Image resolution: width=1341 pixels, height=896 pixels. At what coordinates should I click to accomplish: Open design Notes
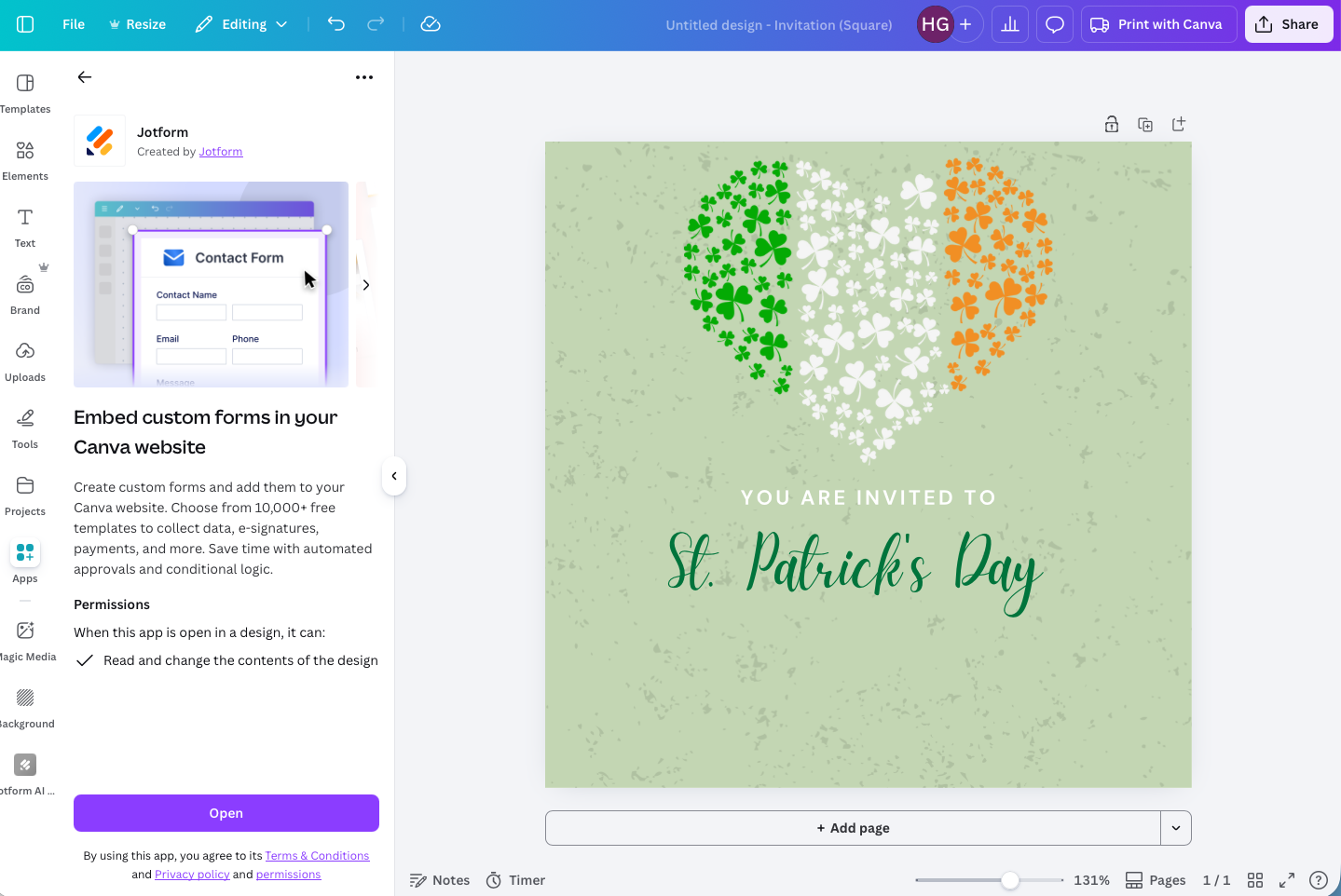(439, 879)
